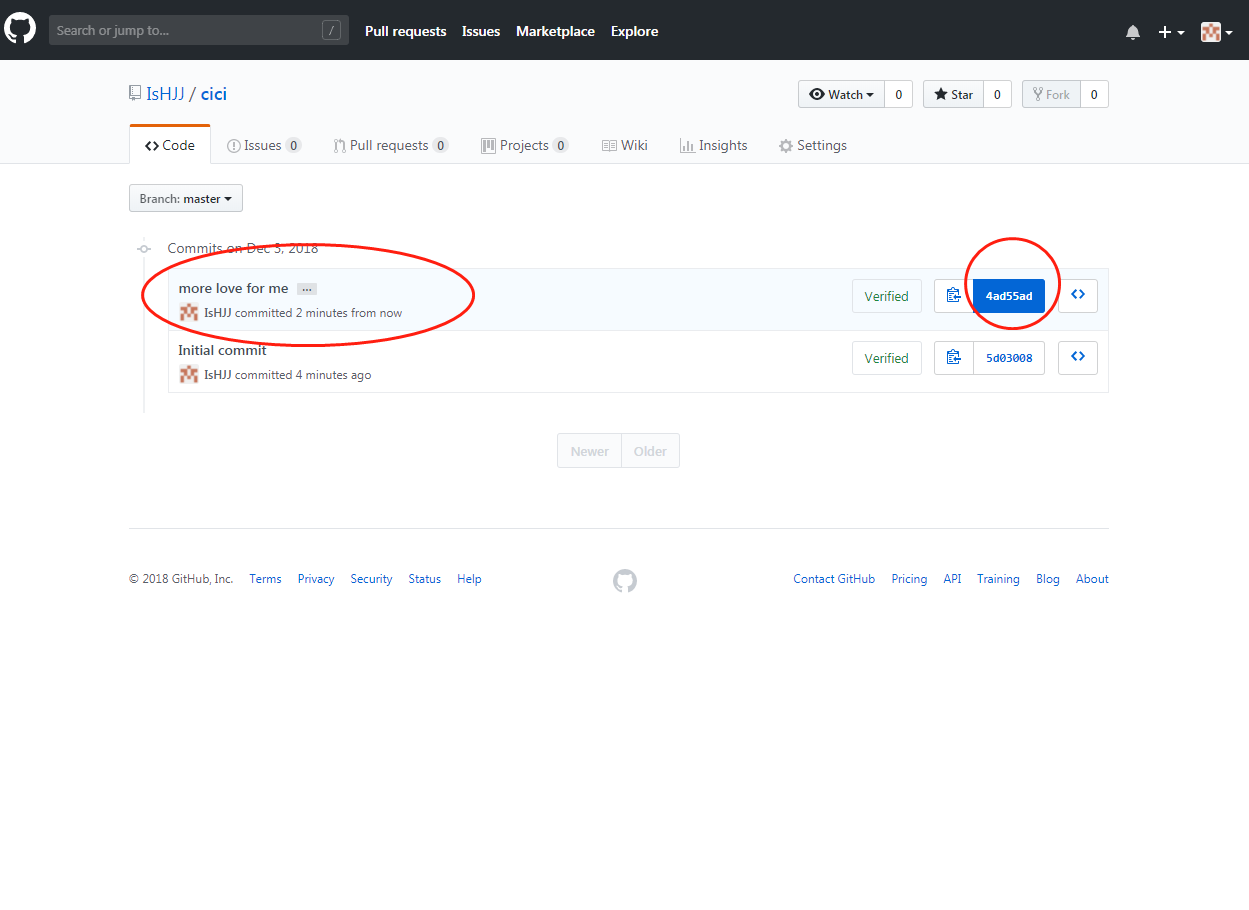
Task: Click the Fork button
Action: [1051, 94]
